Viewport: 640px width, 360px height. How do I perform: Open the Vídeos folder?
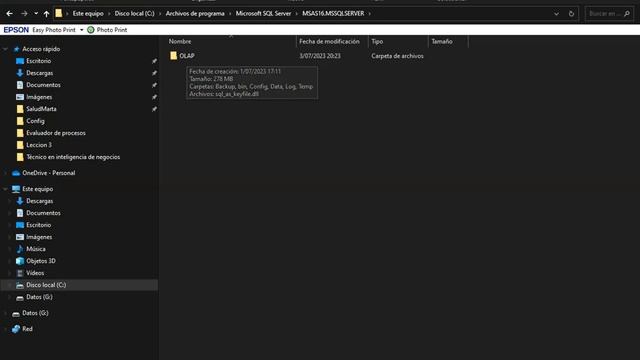click(x=35, y=273)
